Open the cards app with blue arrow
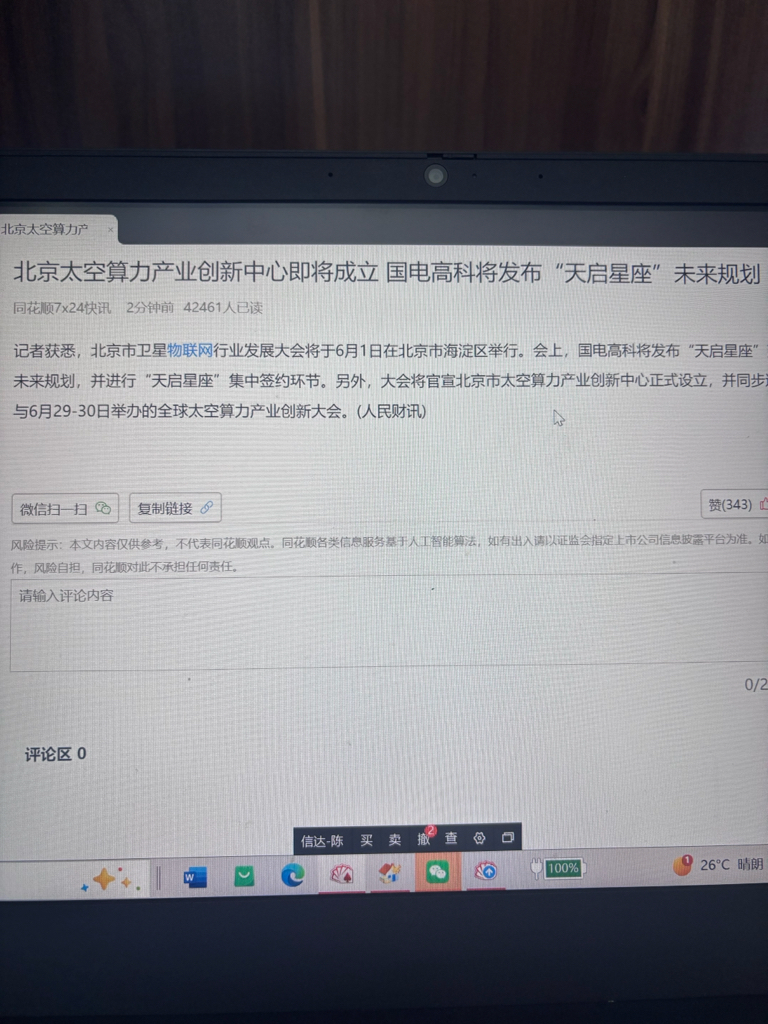This screenshot has width=768, height=1024. (x=485, y=871)
